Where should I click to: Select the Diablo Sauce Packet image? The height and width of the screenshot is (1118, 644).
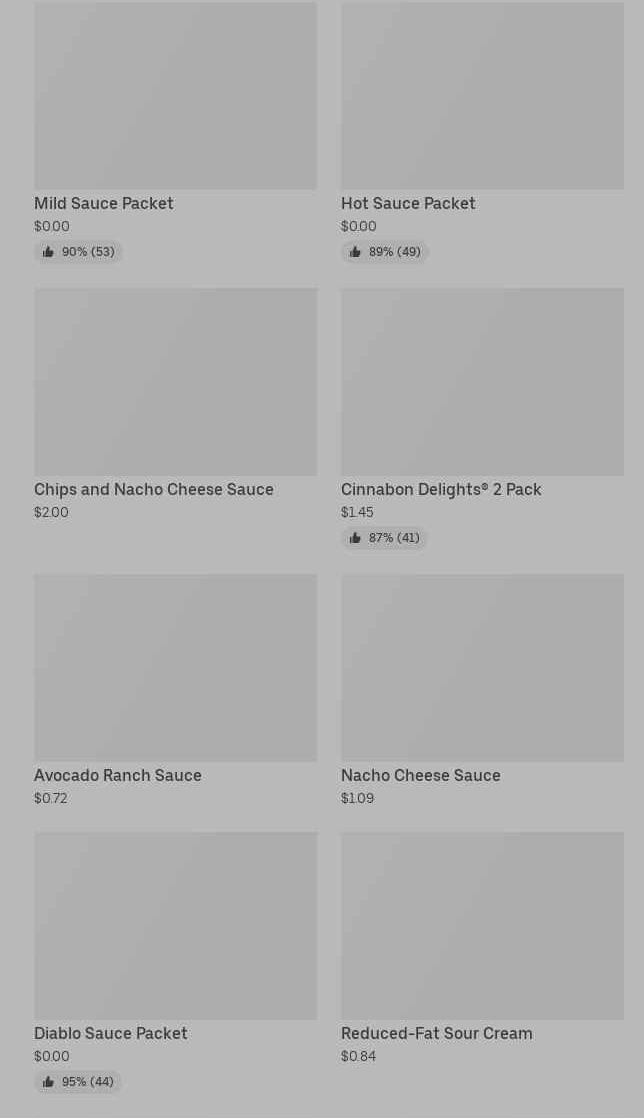click(175, 926)
